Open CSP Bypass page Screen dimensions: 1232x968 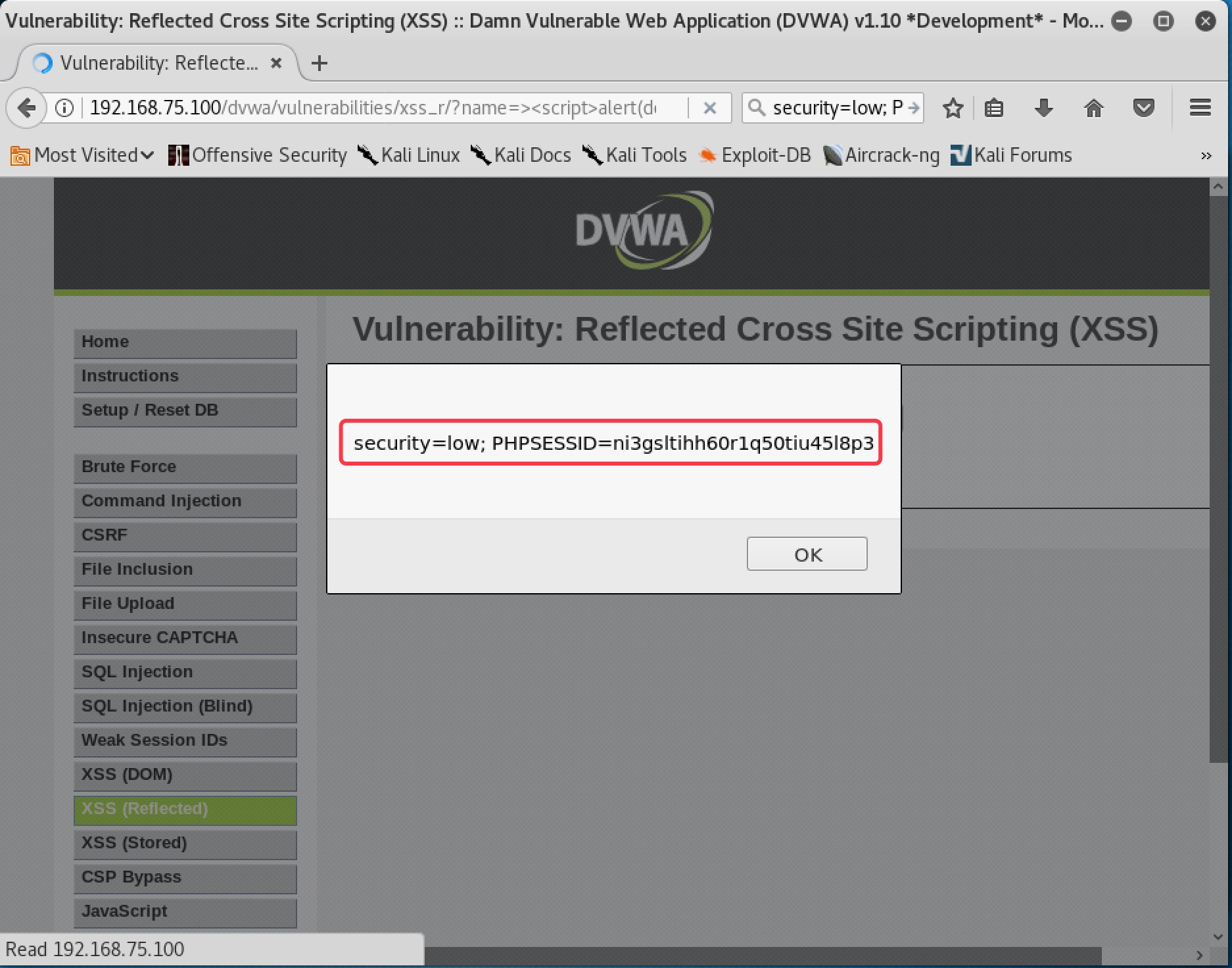[185, 878]
